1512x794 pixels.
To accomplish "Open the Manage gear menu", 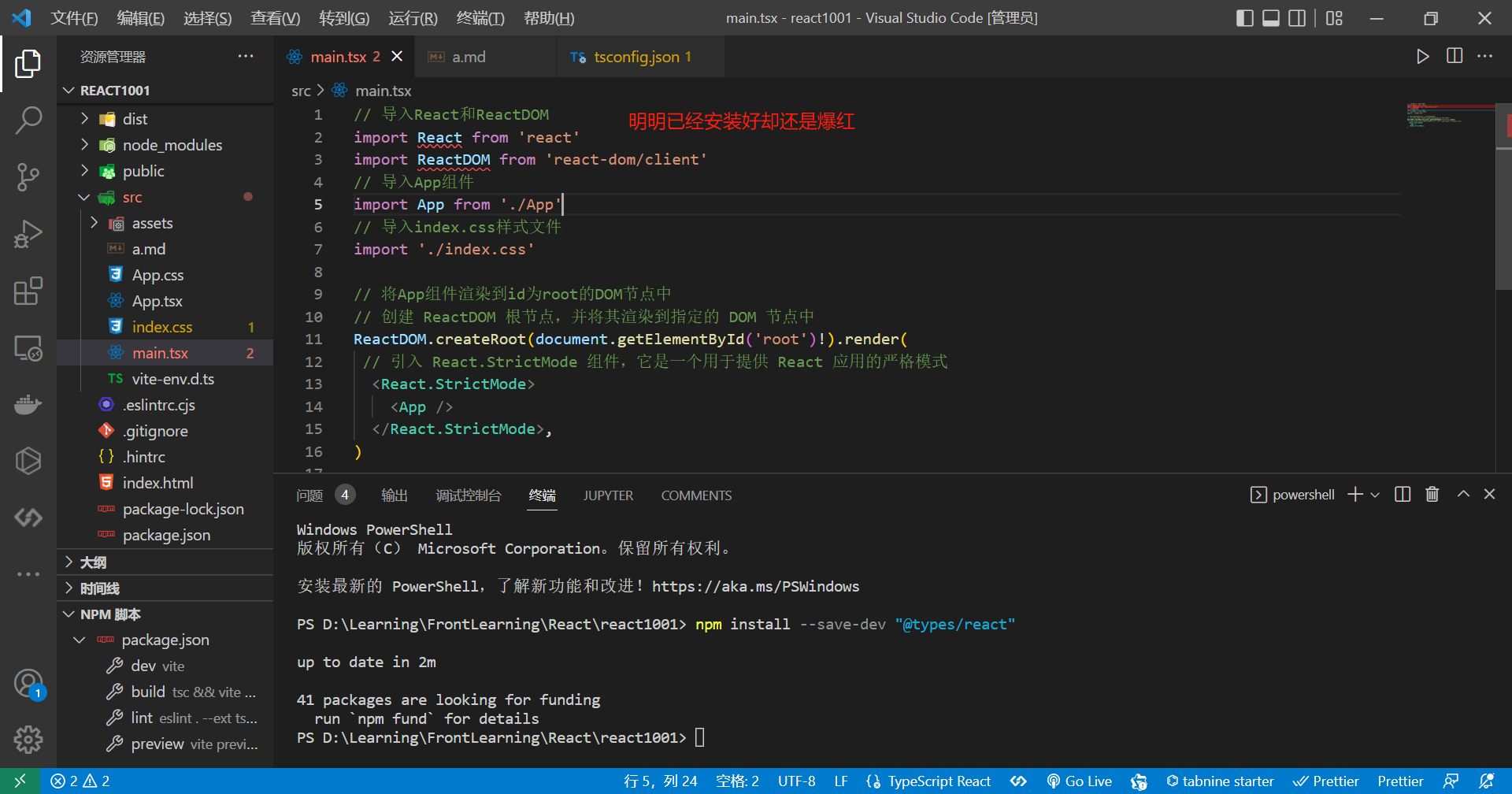I will pos(28,740).
